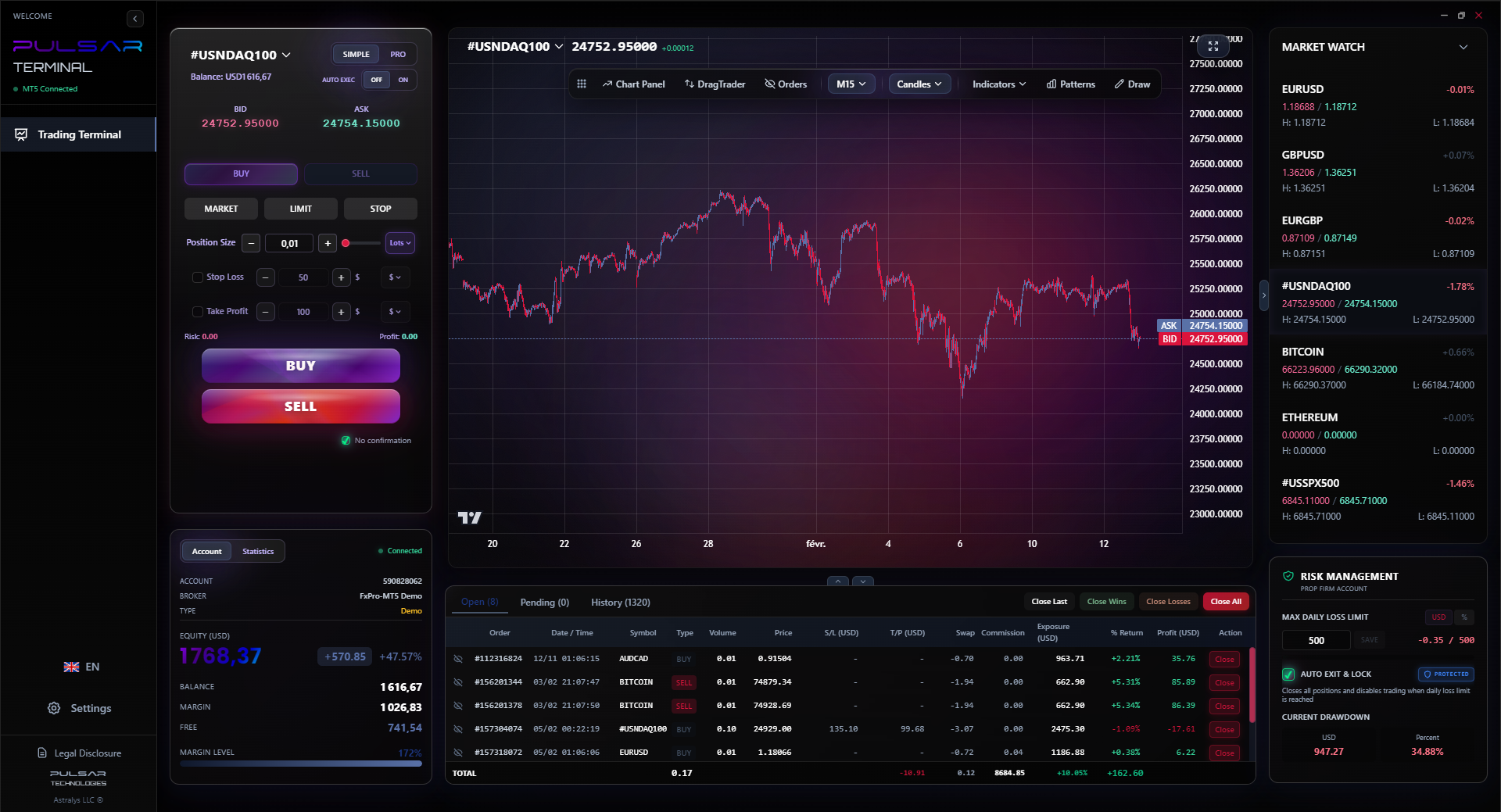Open the Candles chart type dropdown

coord(919,84)
